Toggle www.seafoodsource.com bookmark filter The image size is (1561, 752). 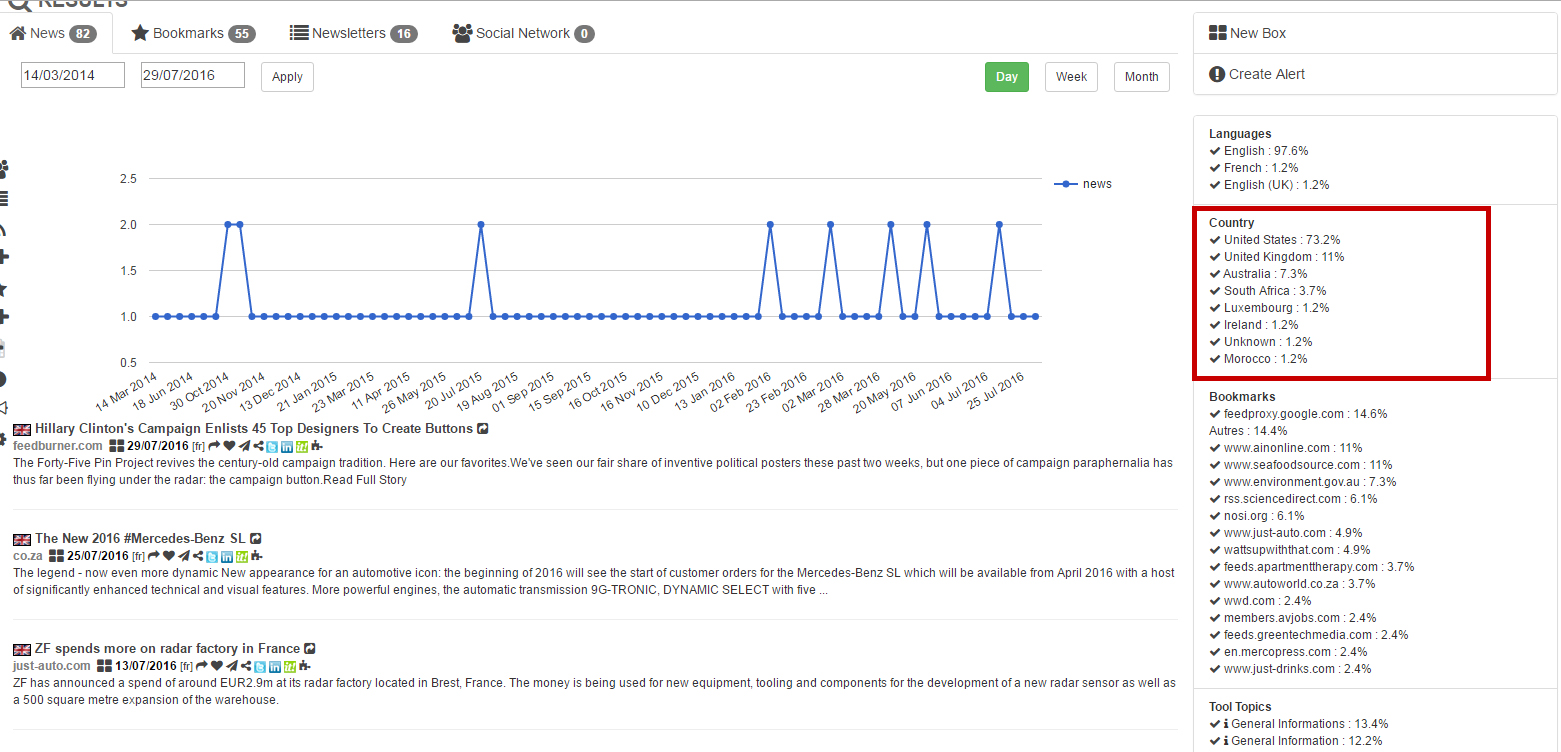point(1301,465)
